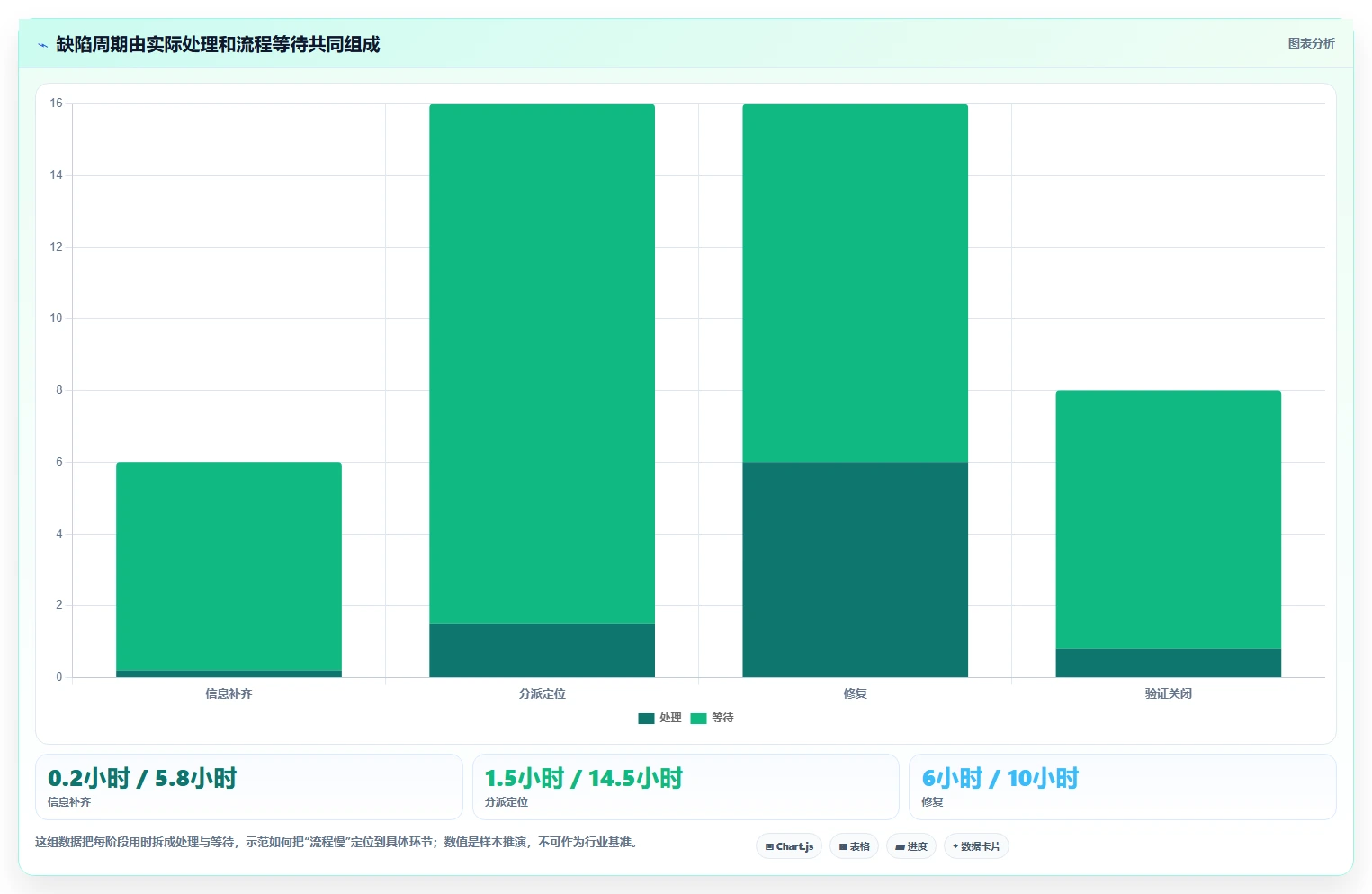Image resolution: width=1372 pixels, height=894 pixels.
Task: Click the 1.5小时 / 14.5小时 data card
Action: pyautogui.click(x=686, y=787)
